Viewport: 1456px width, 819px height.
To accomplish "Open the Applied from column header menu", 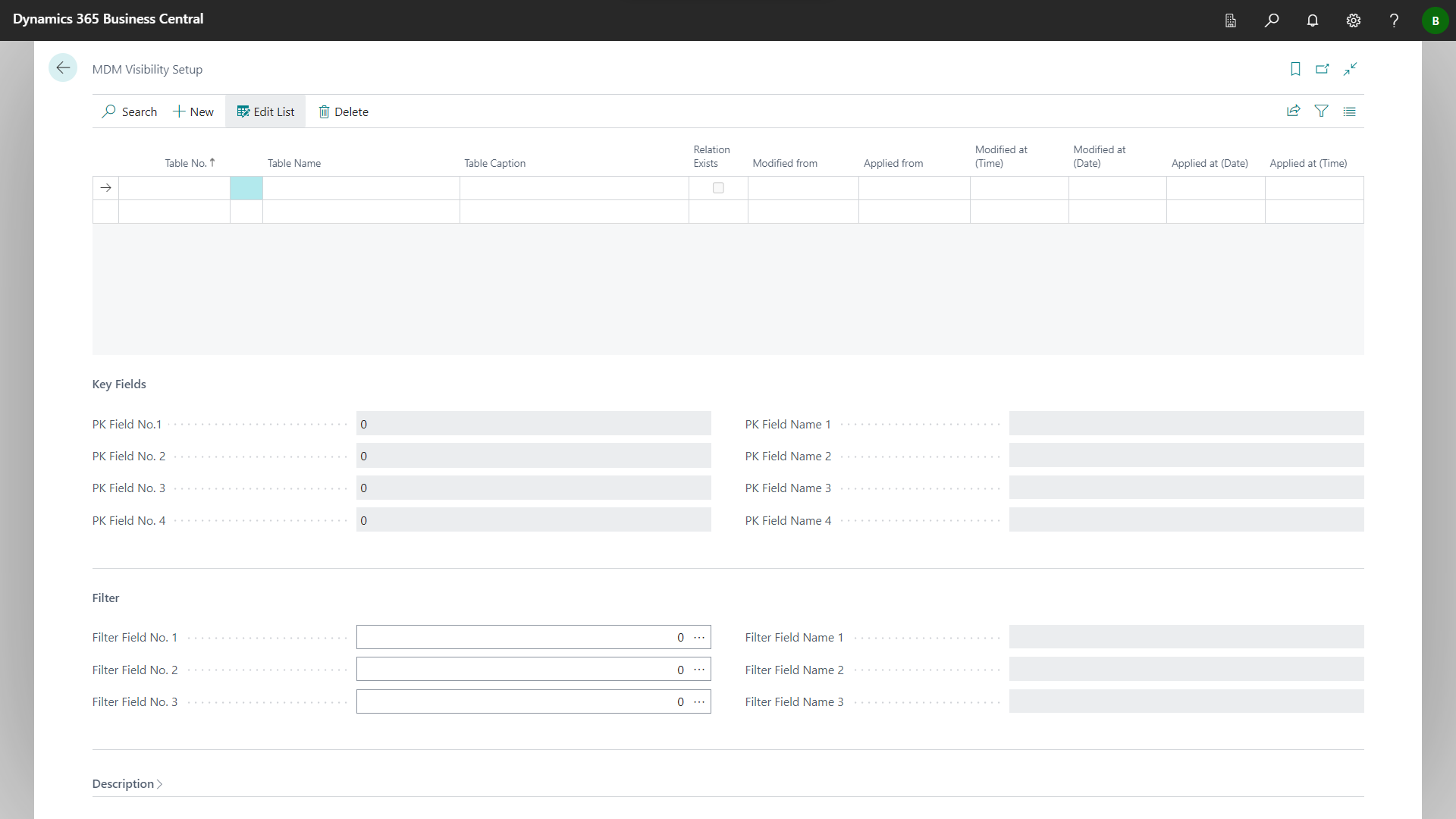I will coord(893,163).
